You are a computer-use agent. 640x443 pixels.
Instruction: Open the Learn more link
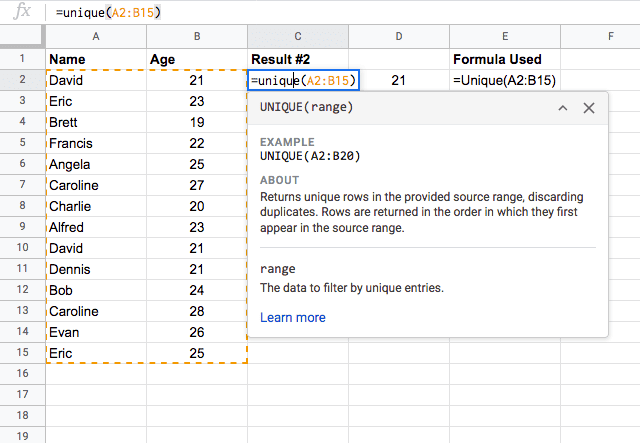(x=293, y=317)
